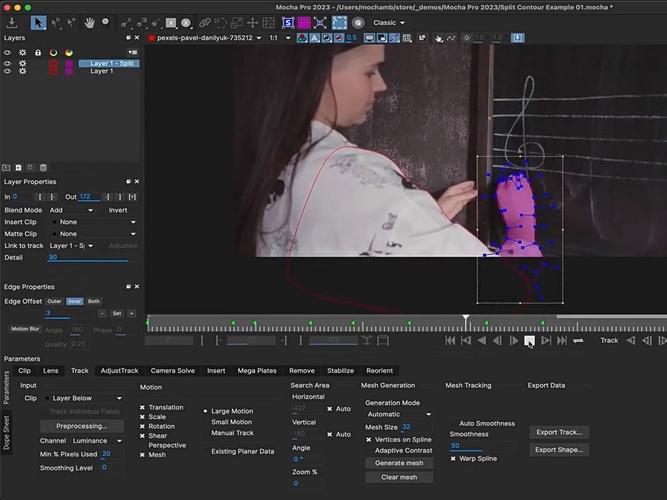Click the Clear mesh button
Image resolution: width=667 pixels, height=500 pixels.
tap(399, 477)
